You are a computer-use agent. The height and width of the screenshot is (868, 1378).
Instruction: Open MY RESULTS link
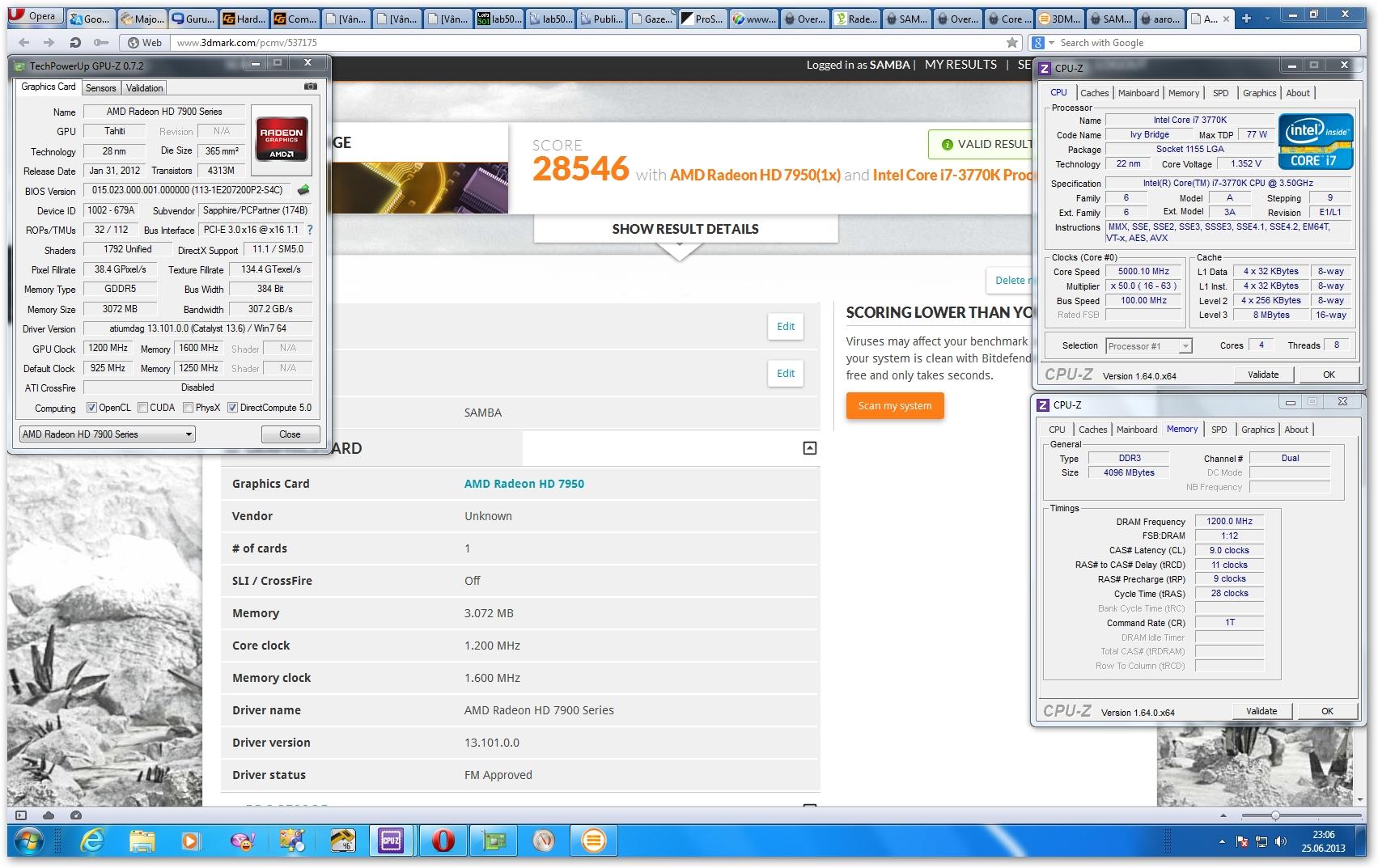960,65
